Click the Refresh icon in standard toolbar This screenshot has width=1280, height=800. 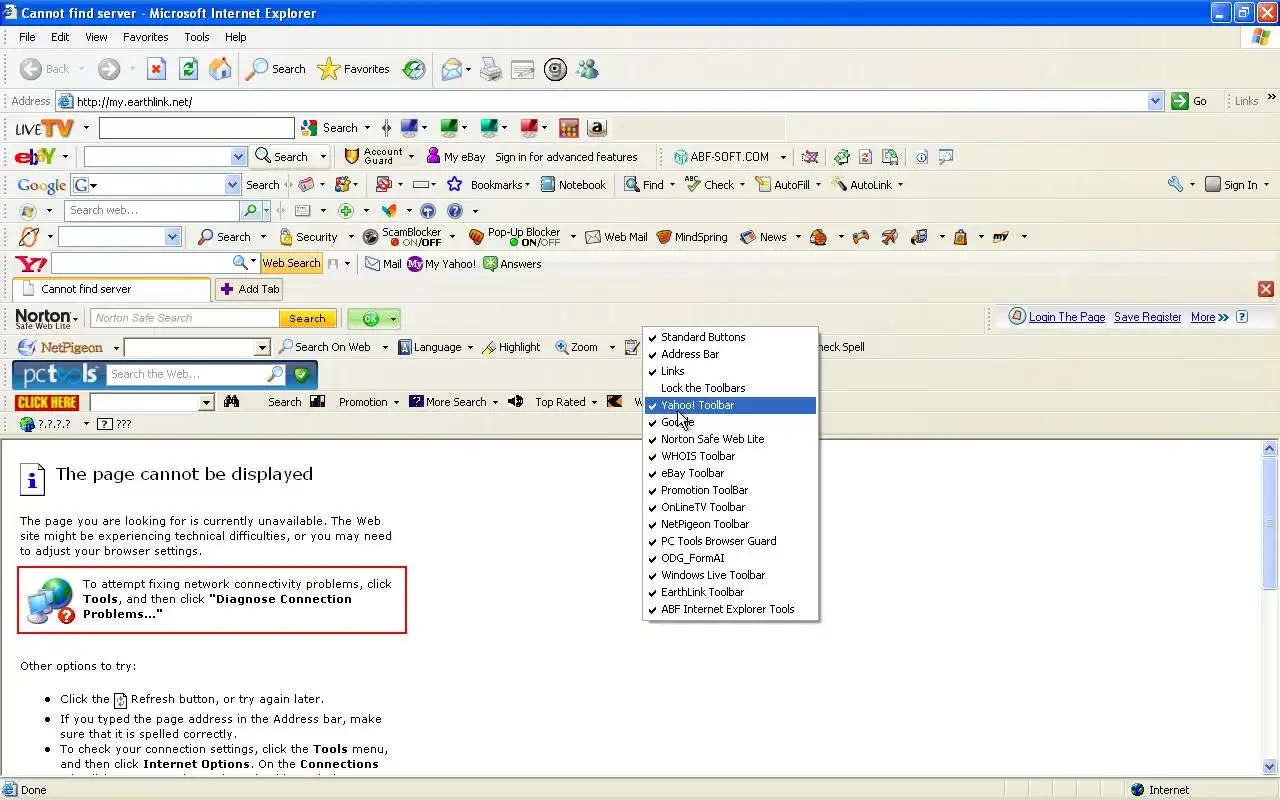pos(188,69)
